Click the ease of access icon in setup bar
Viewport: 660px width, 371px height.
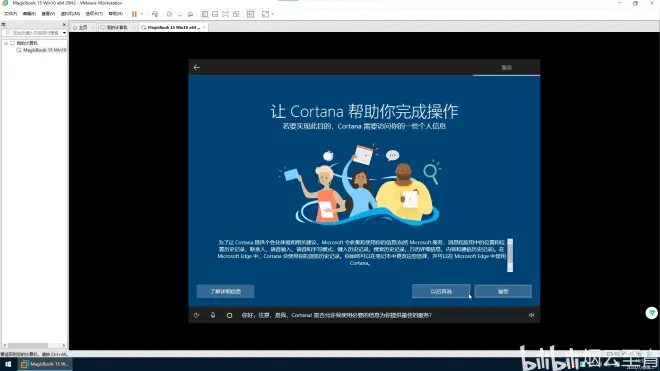(197, 315)
